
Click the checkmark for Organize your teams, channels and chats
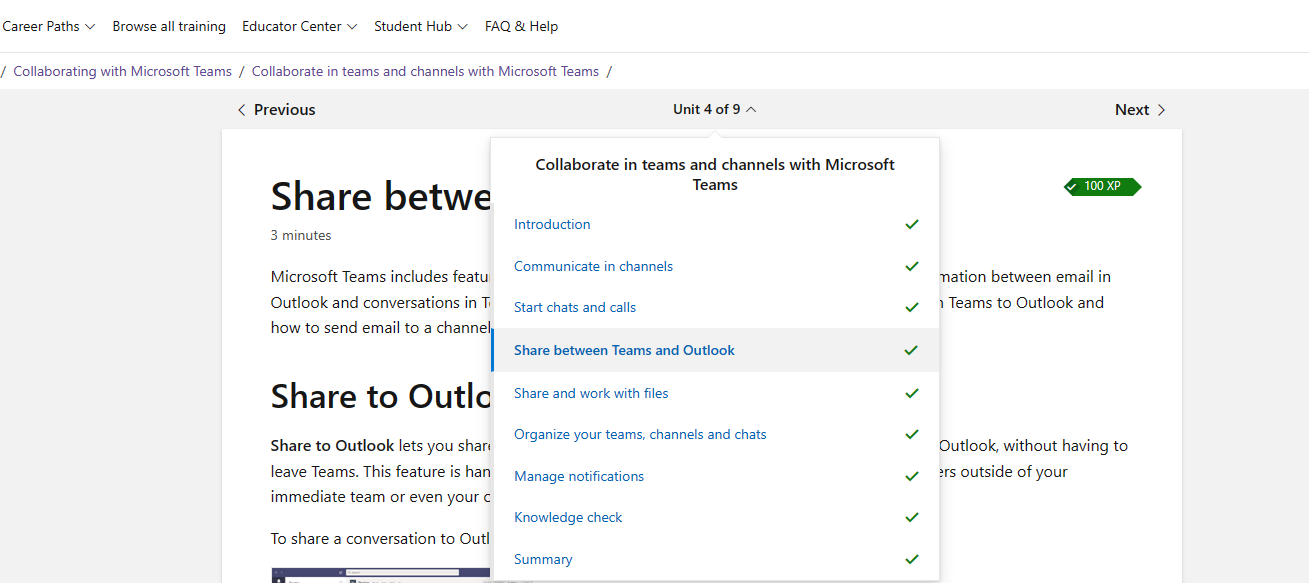point(911,434)
